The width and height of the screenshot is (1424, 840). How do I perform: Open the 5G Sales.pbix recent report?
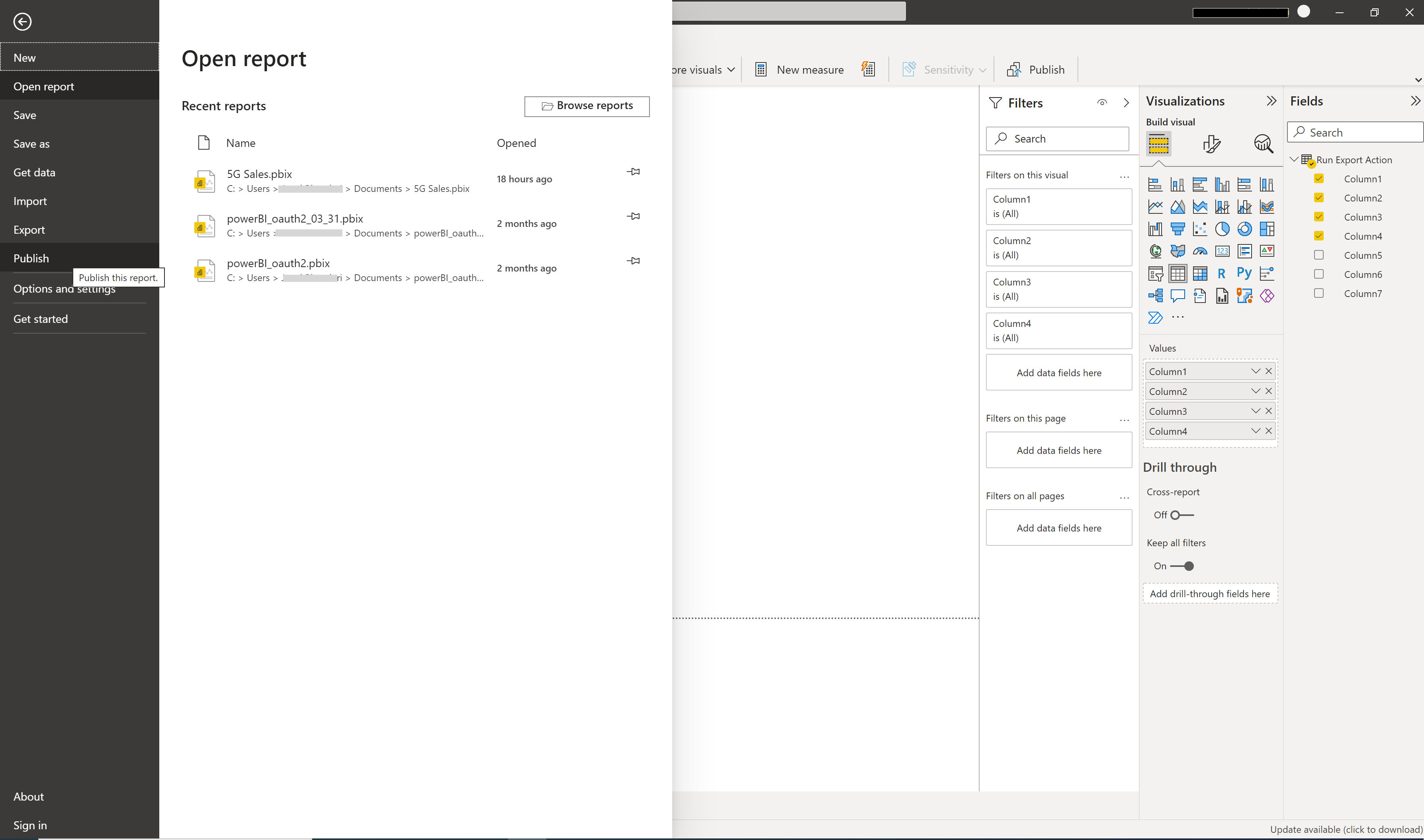click(x=259, y=174)
